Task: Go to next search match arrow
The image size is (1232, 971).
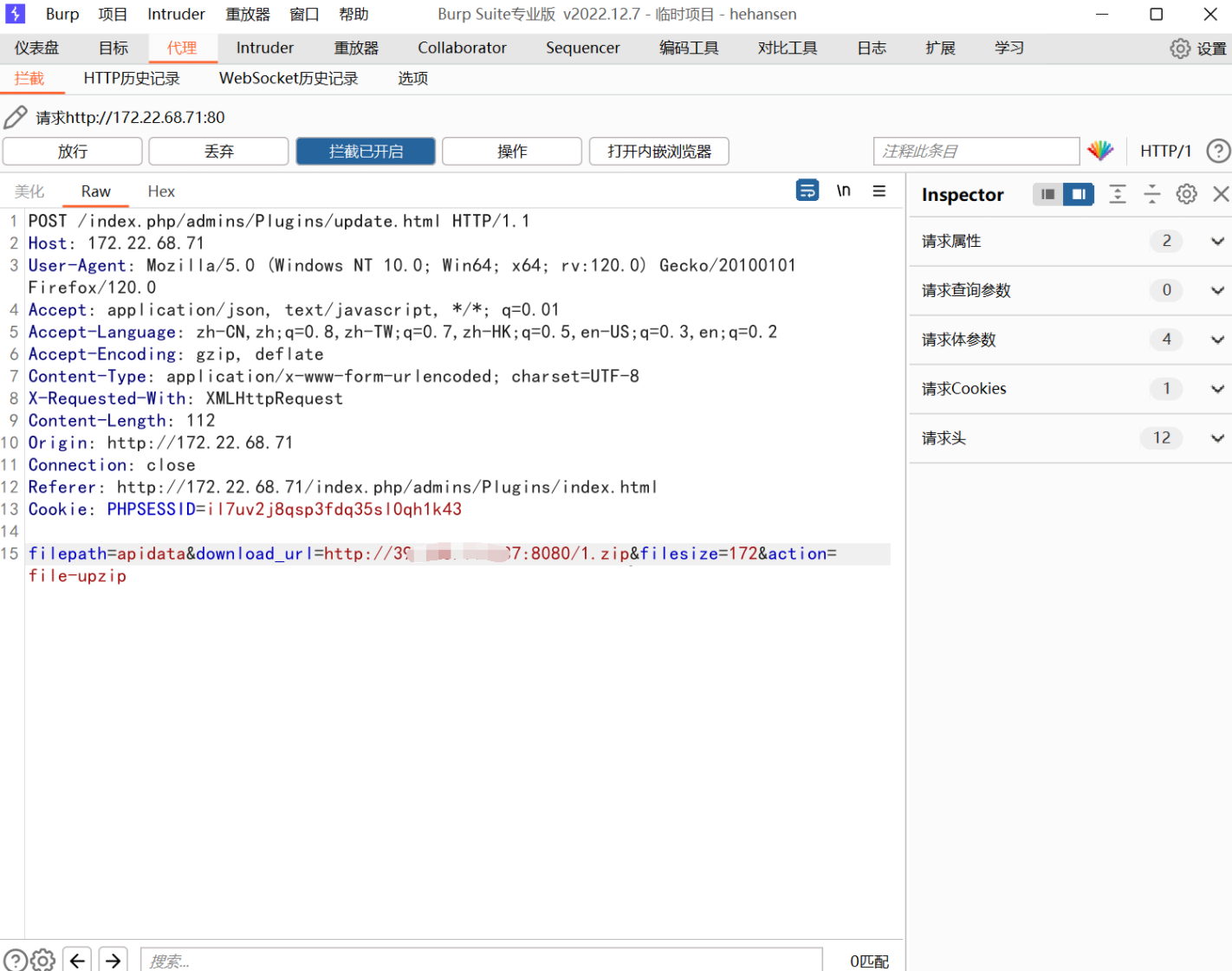Action: 113,960
